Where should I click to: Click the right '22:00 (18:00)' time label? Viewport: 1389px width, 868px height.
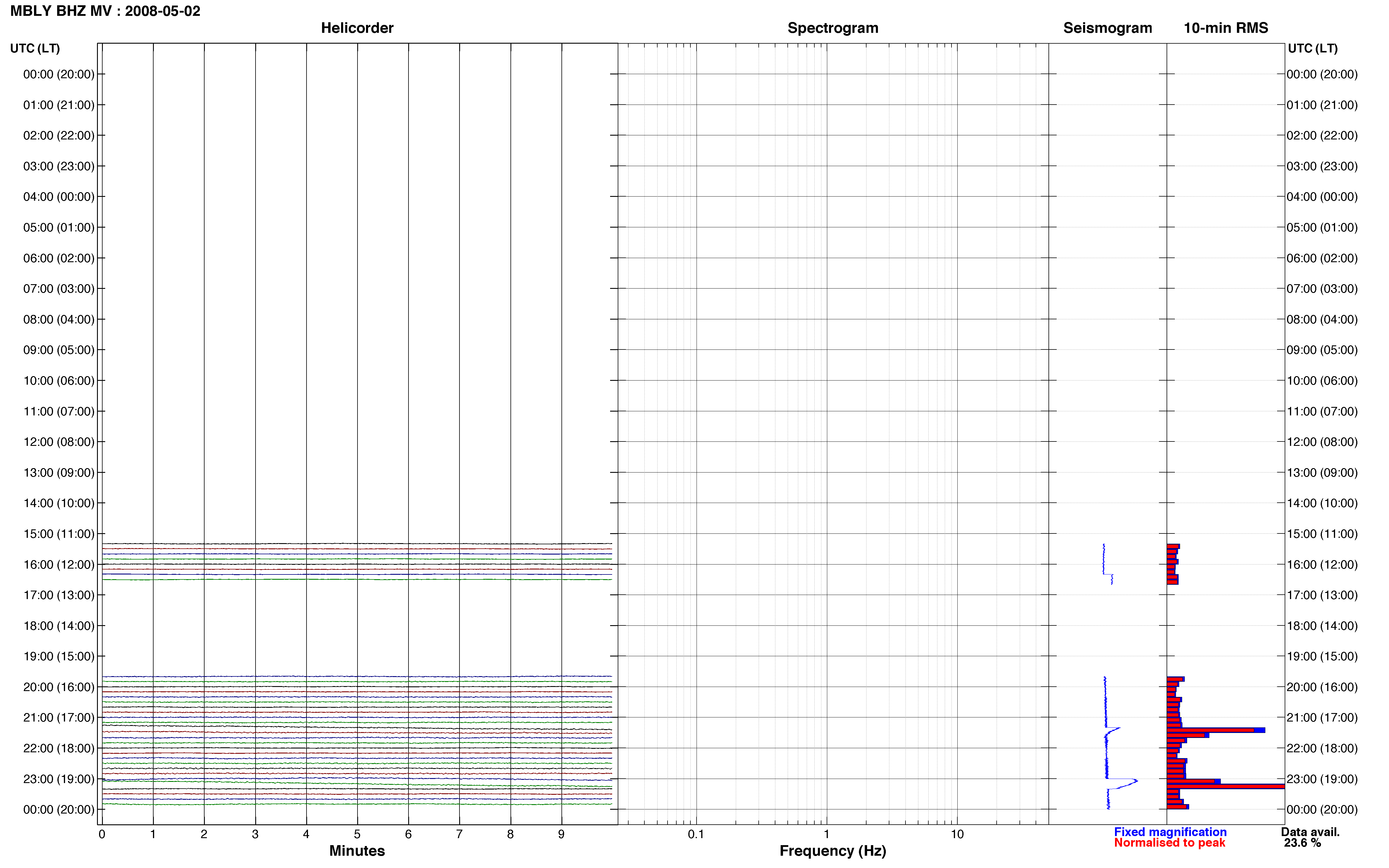[x=1322, y=748]
